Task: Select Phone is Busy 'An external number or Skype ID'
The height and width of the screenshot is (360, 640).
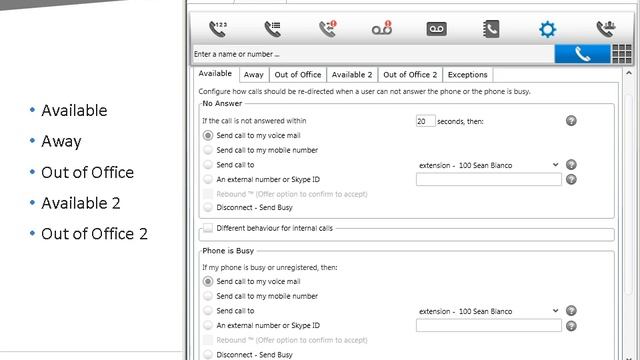Action: point(208,325)
